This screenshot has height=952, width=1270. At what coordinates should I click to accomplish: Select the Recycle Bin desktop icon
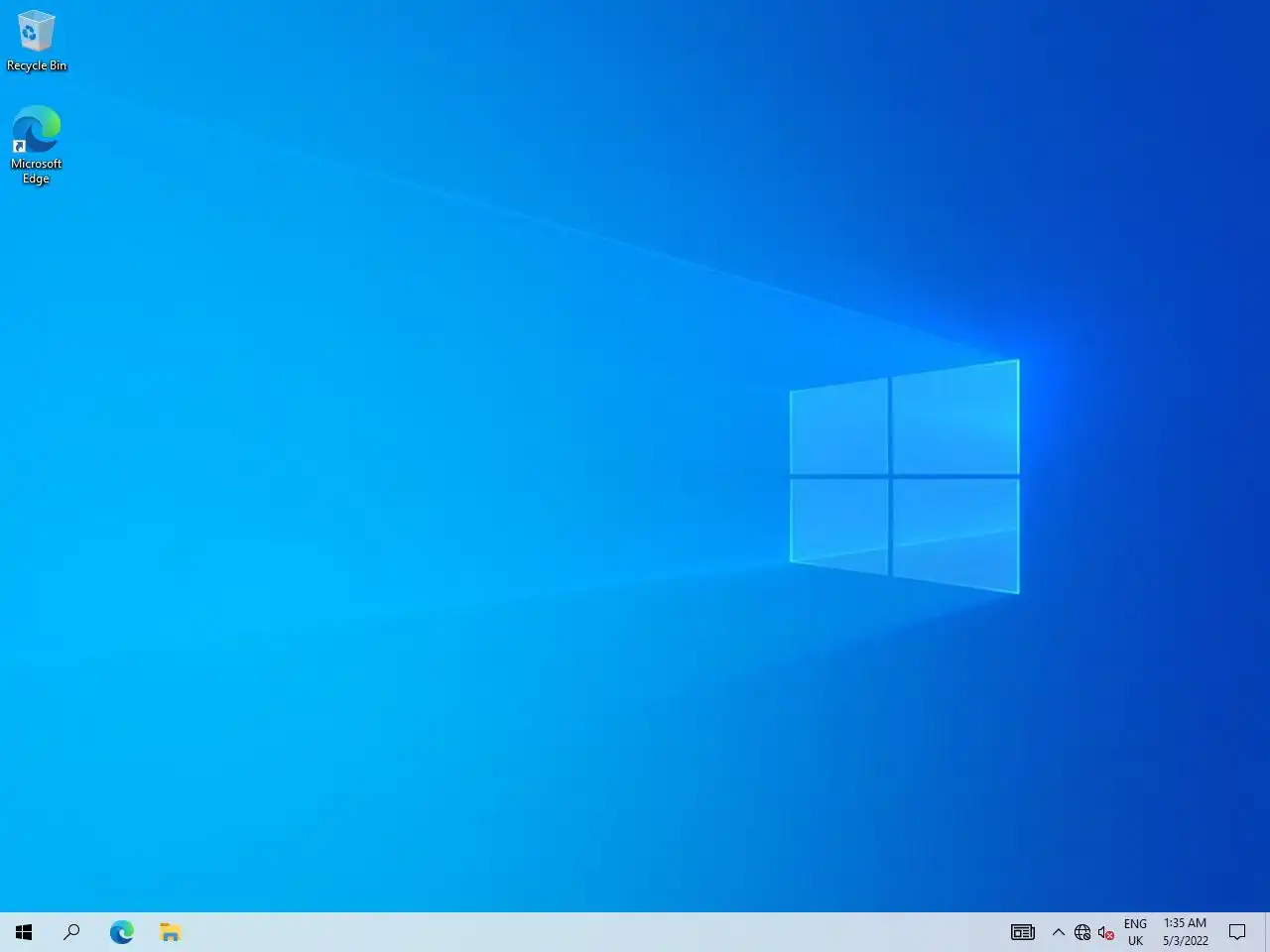[37, 41]
